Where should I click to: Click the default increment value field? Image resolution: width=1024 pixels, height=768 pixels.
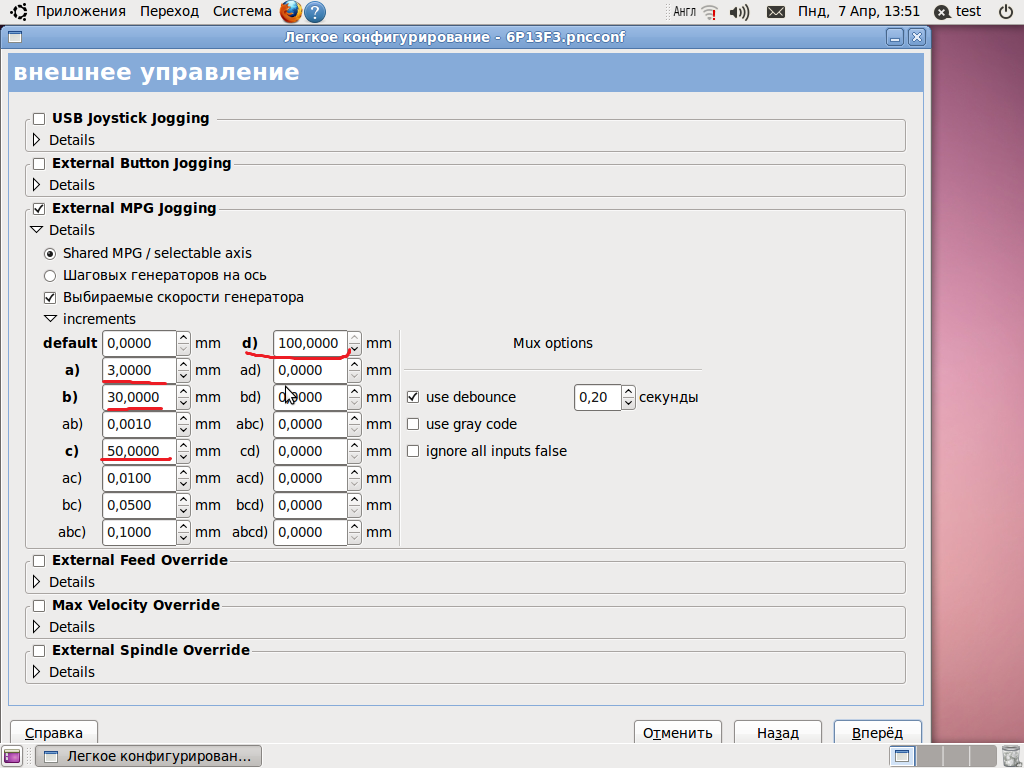139,344
